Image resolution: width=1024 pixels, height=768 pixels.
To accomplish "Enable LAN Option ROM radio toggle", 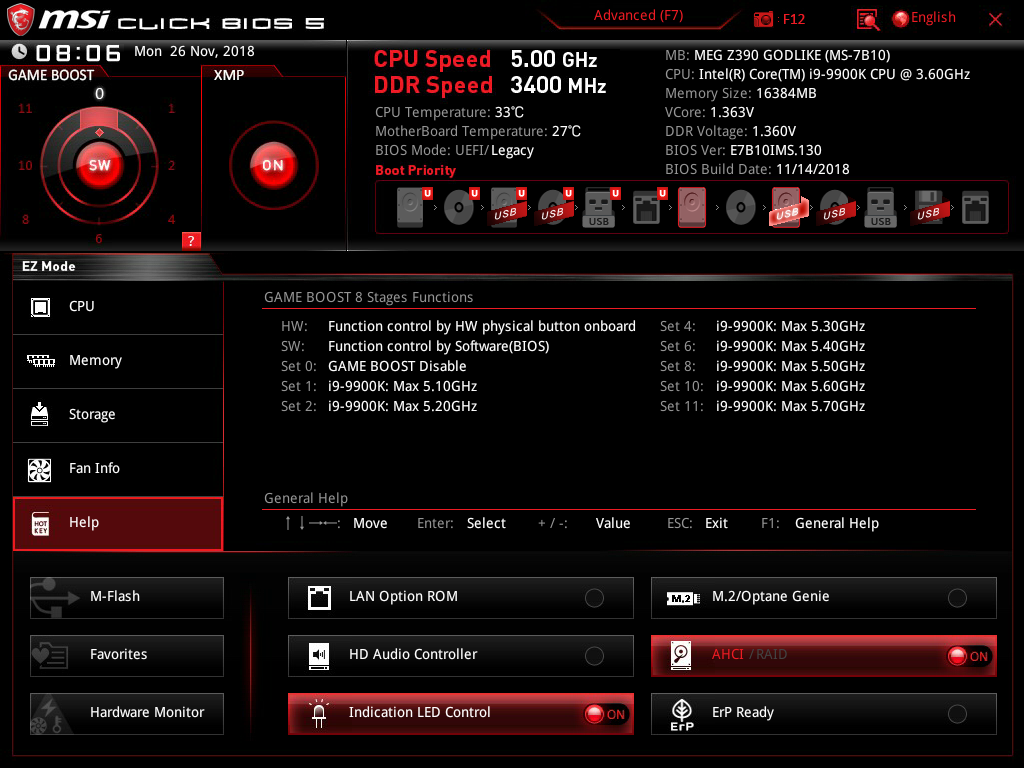I will tap(594, 598).
